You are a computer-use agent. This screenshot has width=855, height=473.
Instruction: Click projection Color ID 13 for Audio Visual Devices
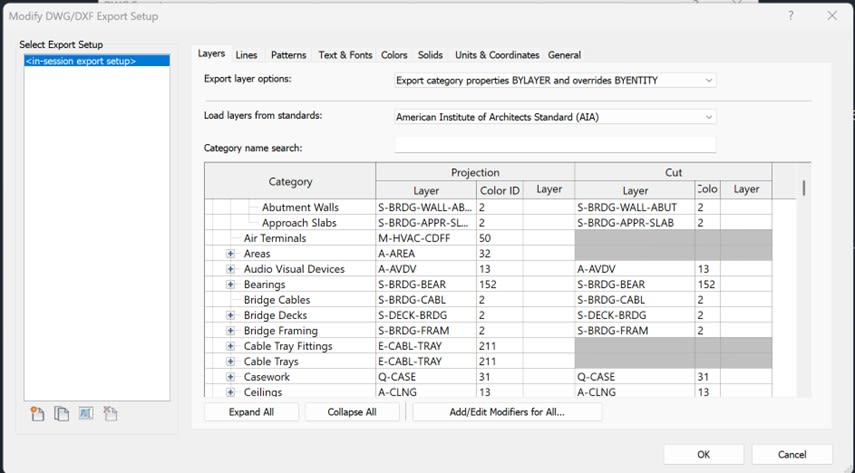coord(499,269)
